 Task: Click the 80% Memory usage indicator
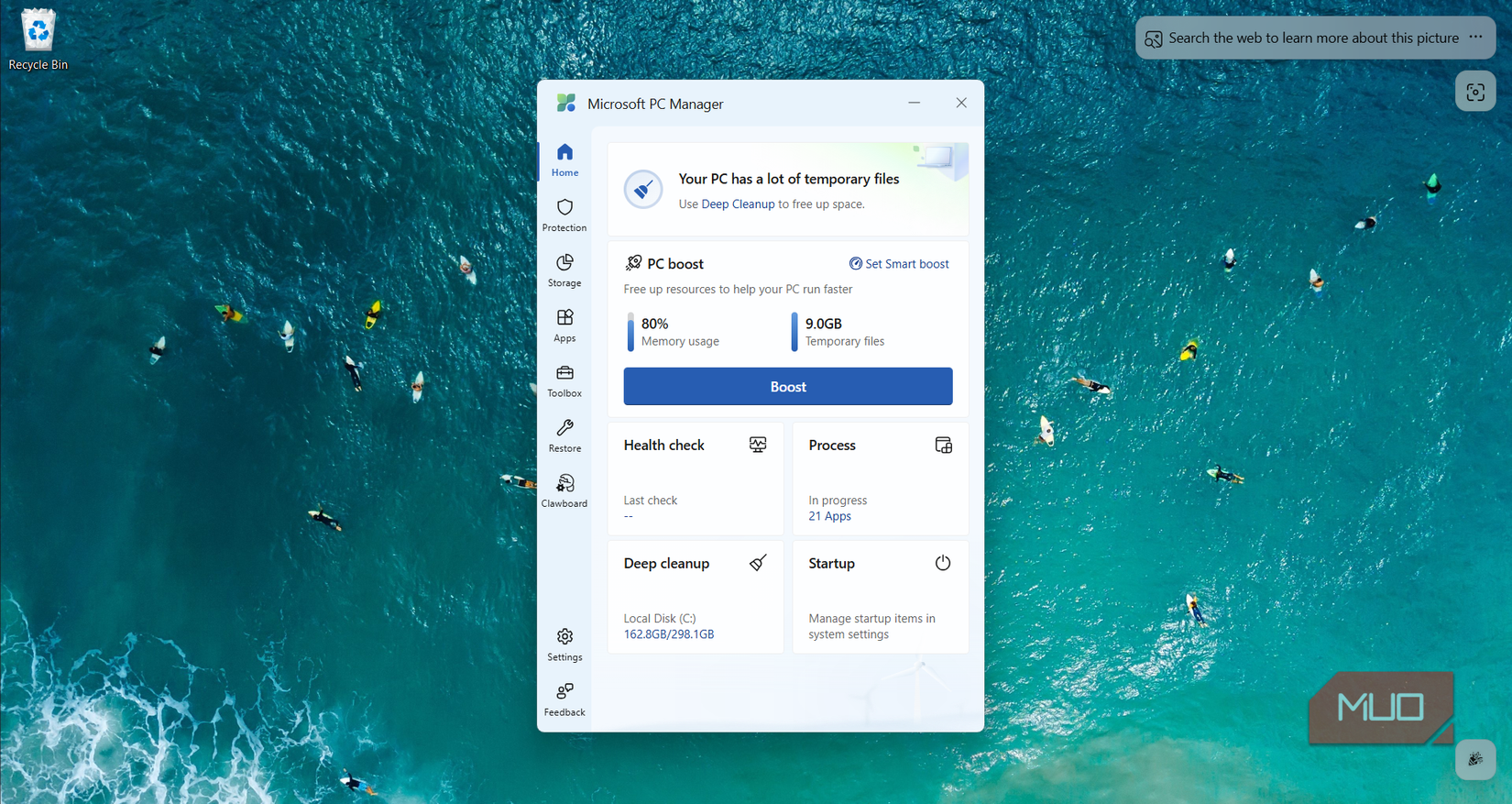[x=674, y=332]
